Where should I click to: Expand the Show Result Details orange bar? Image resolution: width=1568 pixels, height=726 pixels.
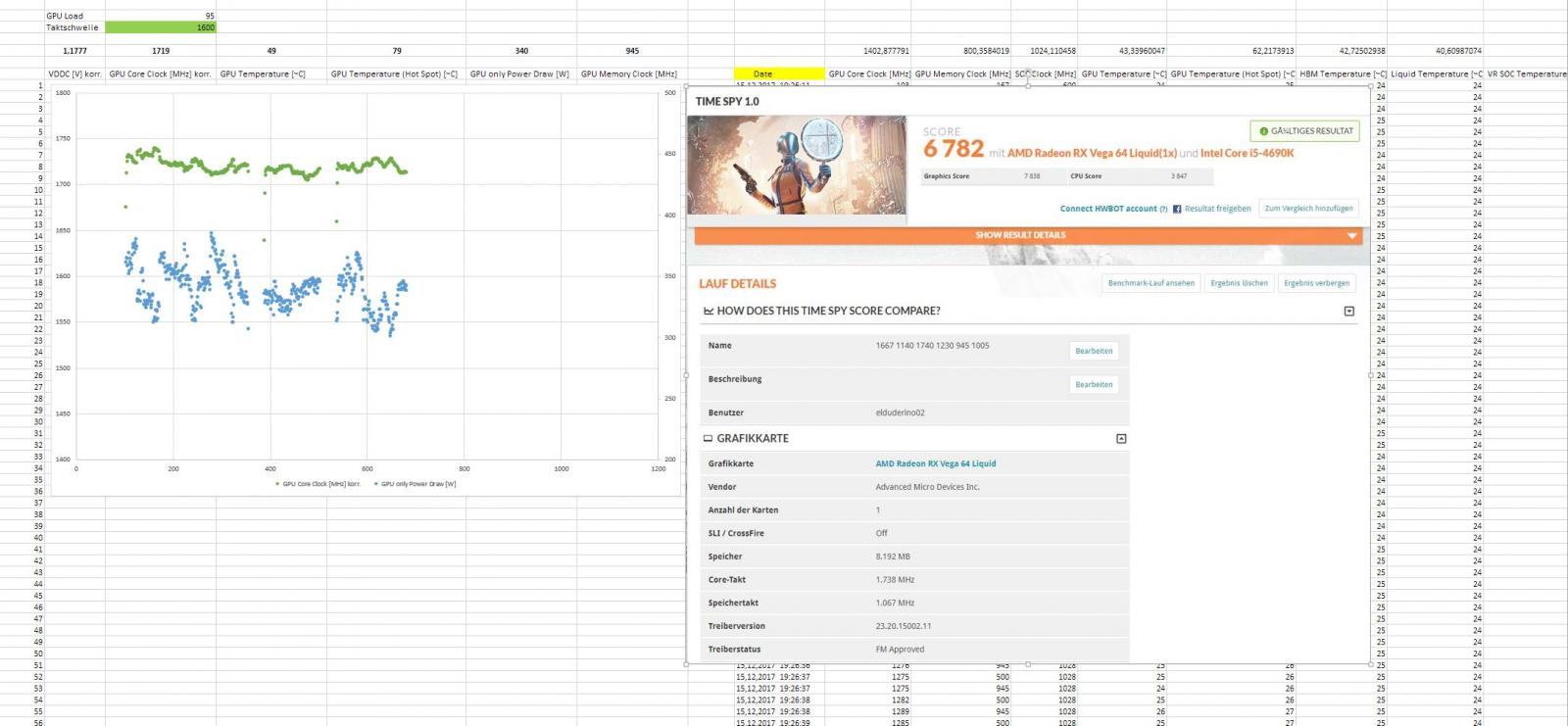1028,235
